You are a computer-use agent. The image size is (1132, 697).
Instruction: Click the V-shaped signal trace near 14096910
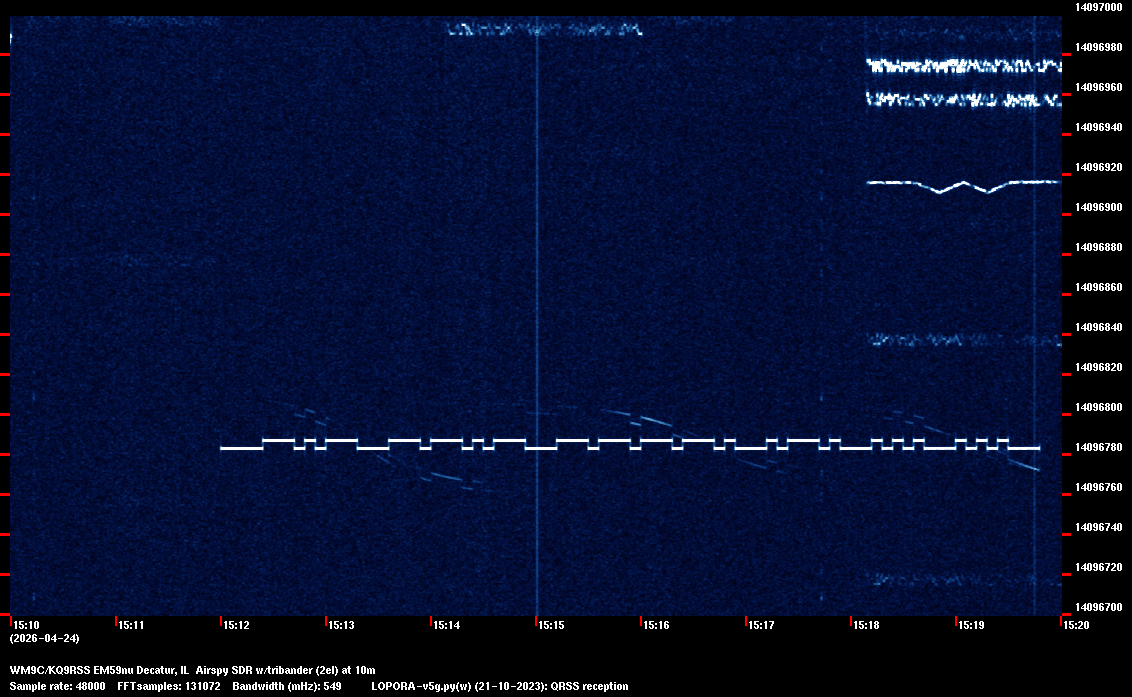click(963, 184)
